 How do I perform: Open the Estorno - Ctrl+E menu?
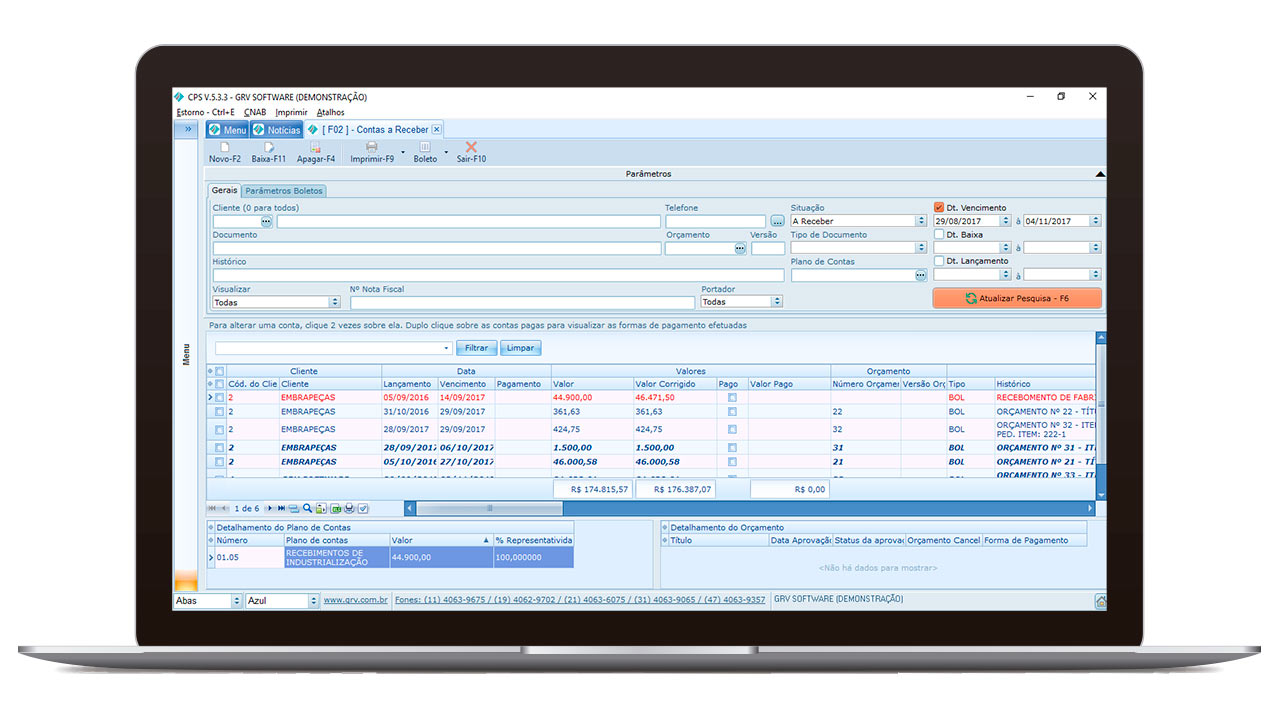click(206, 112)
